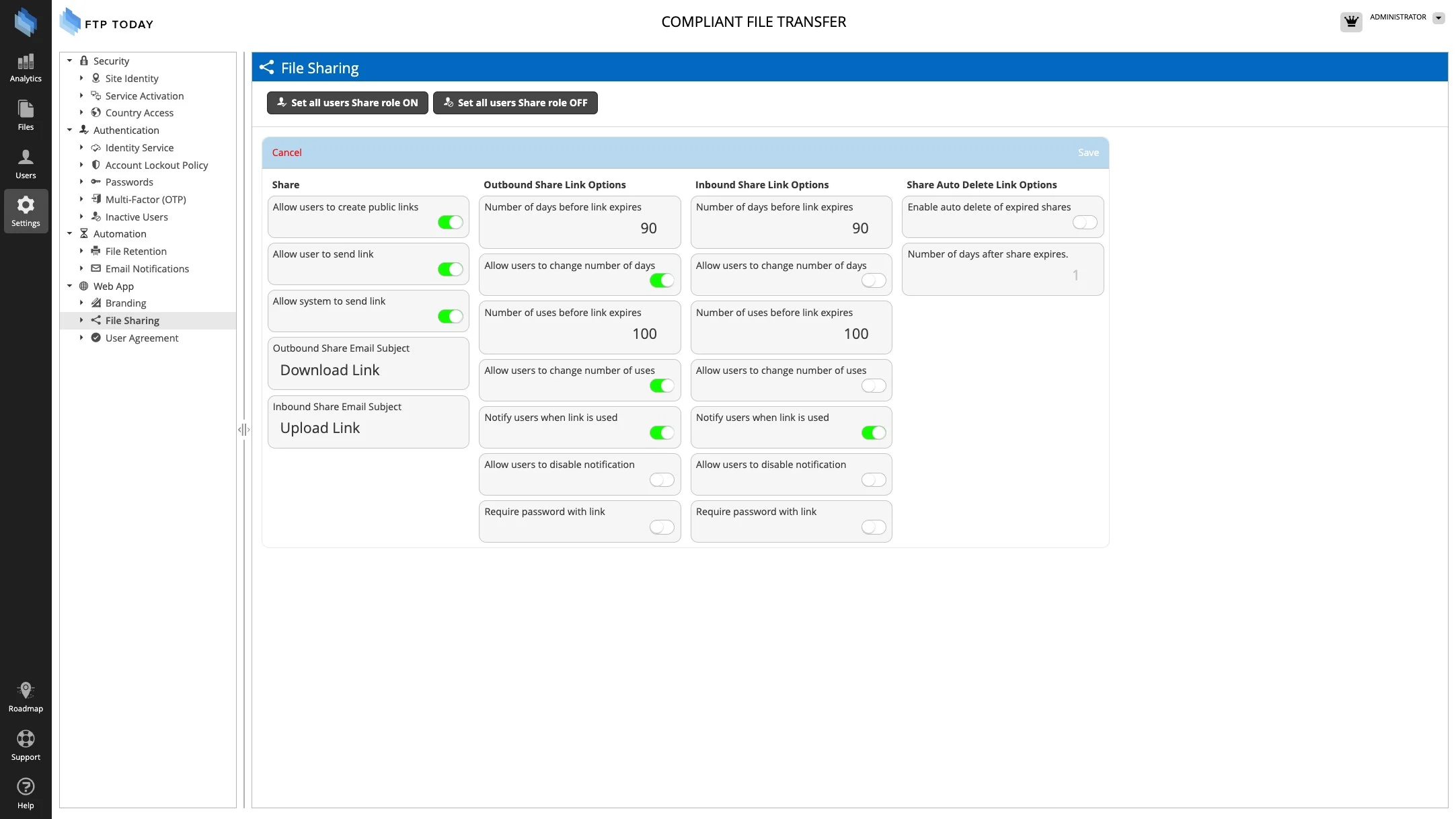This screenshot has height=819, width=1456.
Task: Click Set all users Share role ON
Action: (x=347, y=103)
